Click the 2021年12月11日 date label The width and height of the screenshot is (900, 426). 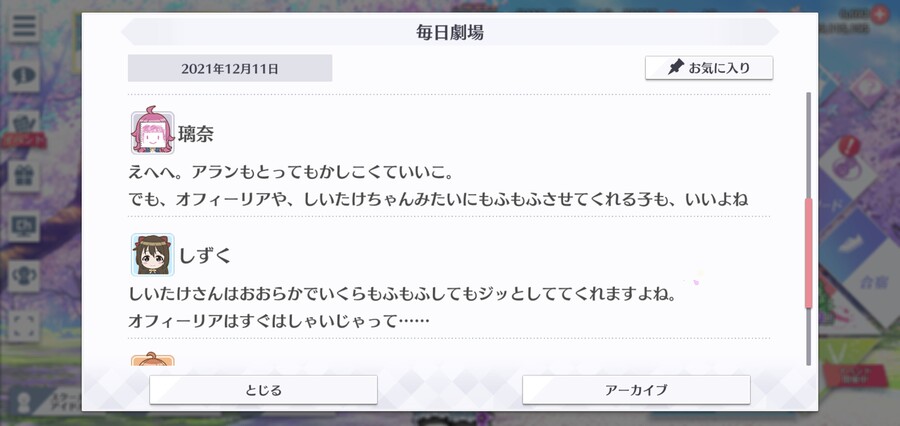pyautogui.click(x=230, y=68)
